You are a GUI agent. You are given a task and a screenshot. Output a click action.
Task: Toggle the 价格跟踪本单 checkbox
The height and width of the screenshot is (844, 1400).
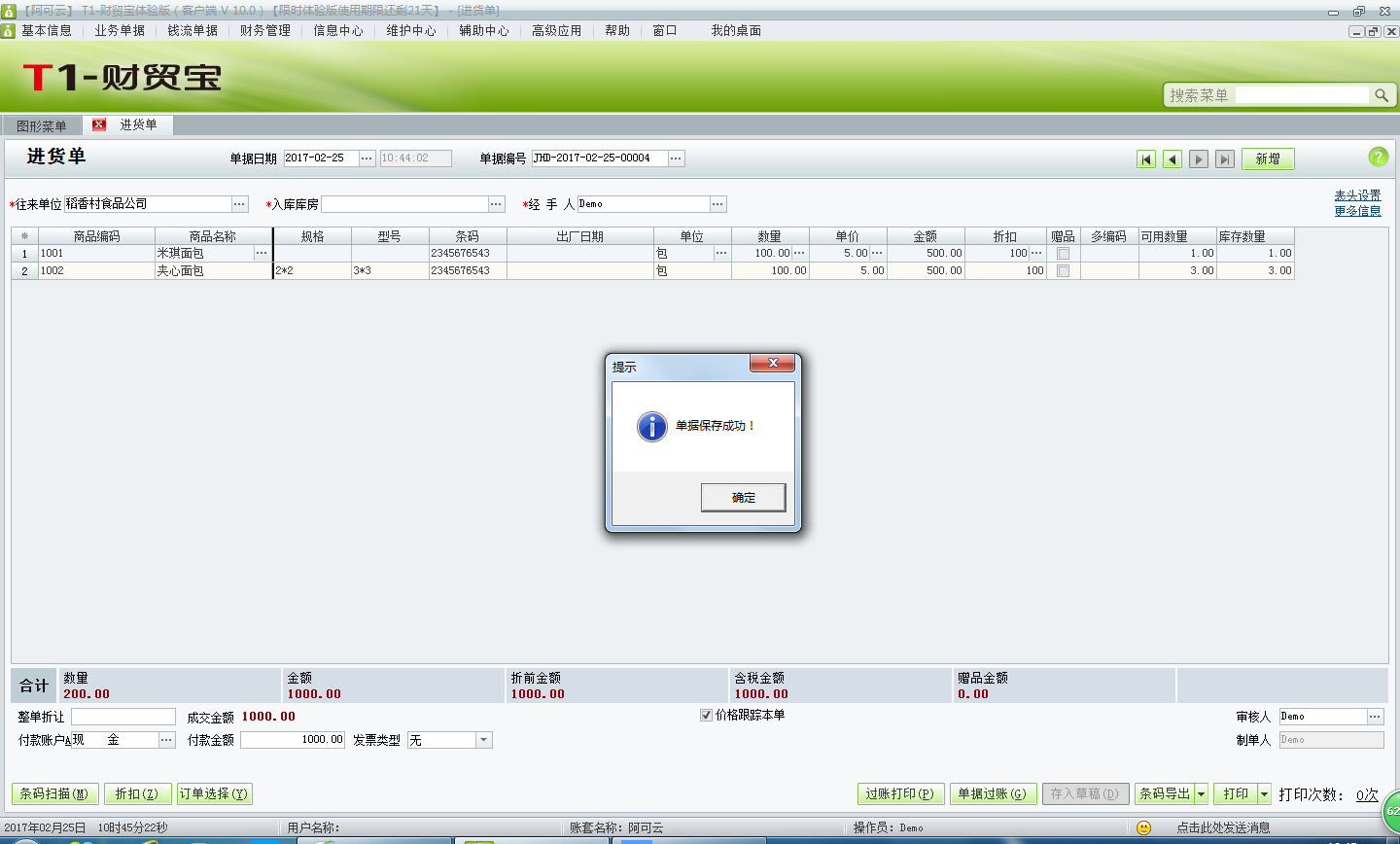point(705,716)
